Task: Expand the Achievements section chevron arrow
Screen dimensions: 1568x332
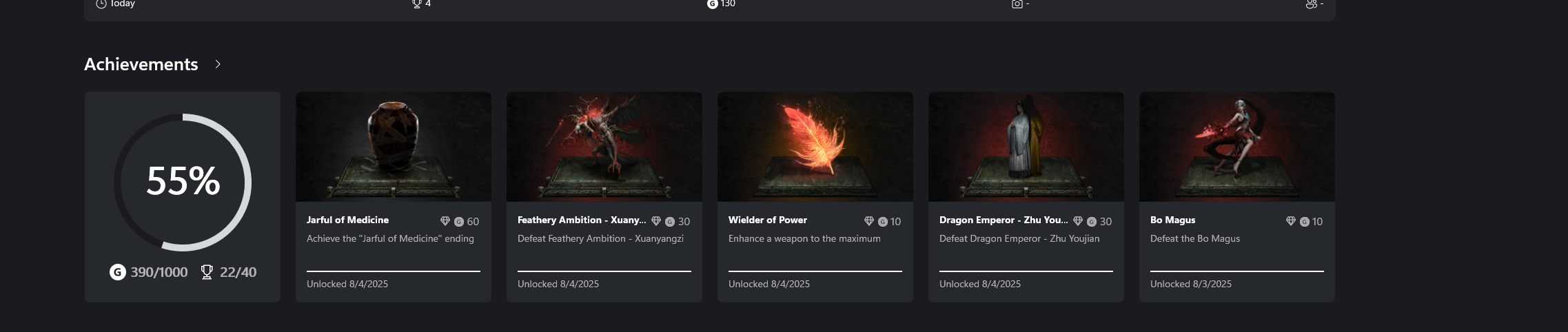Action: [x=218, y=64]
